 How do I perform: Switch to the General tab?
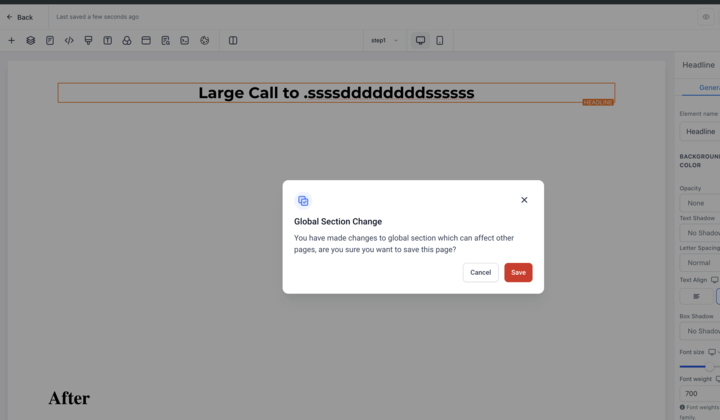(709, 87)
